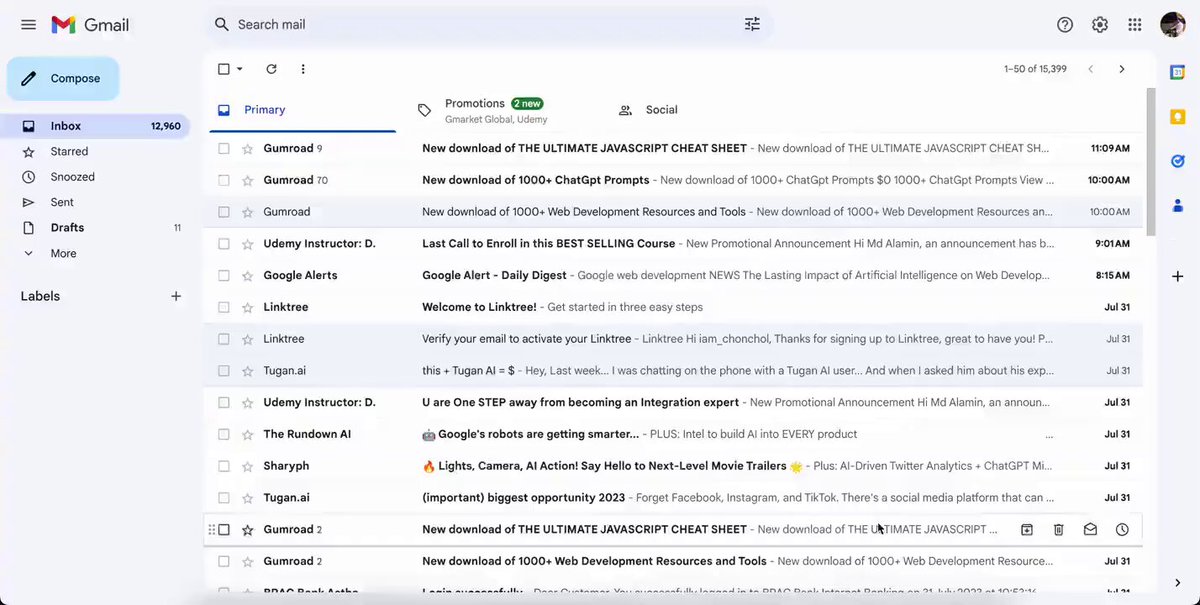Click the 2 new badge on Promotions
This screenshot has height=605, width=1200.
(x=527, y=103)
